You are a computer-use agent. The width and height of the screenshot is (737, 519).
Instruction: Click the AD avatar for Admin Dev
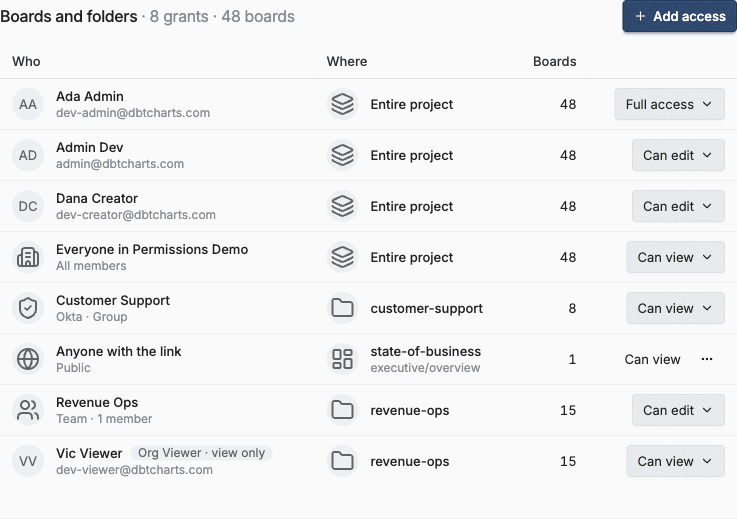tap(28, 155)
